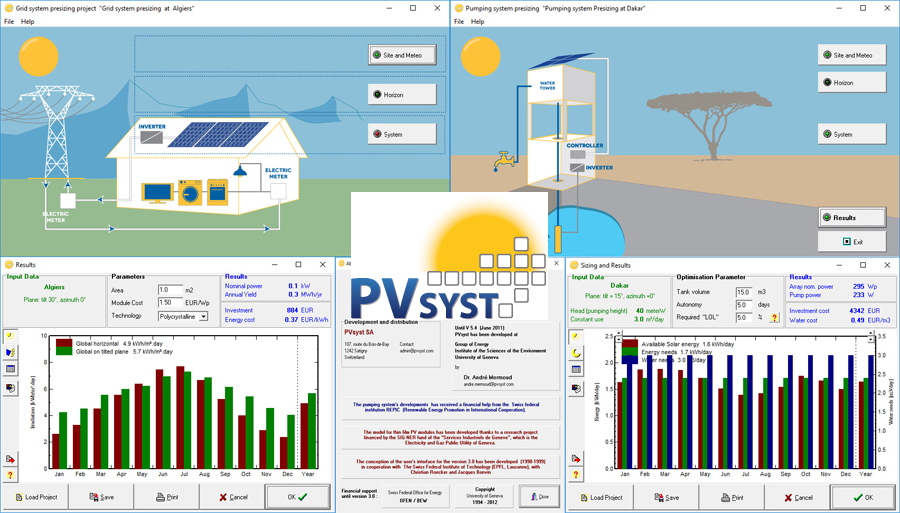Click the sun icon in Grid Results sidebar

tap(10, 336)
